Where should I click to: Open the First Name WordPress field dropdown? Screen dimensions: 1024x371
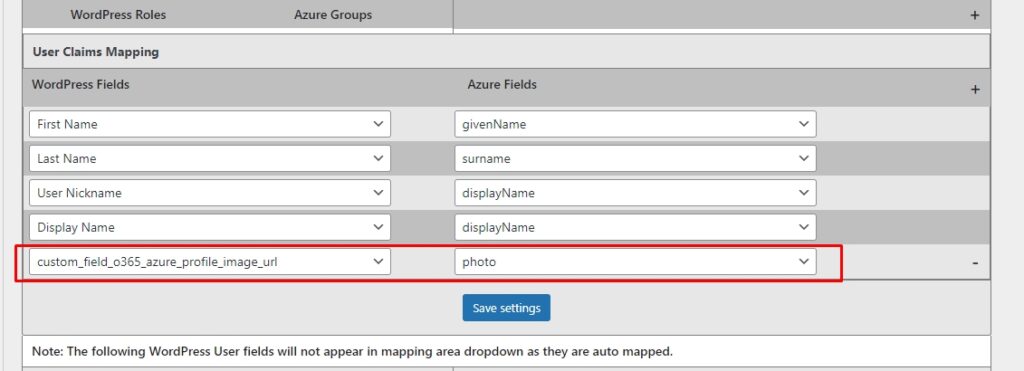(210, 124)
